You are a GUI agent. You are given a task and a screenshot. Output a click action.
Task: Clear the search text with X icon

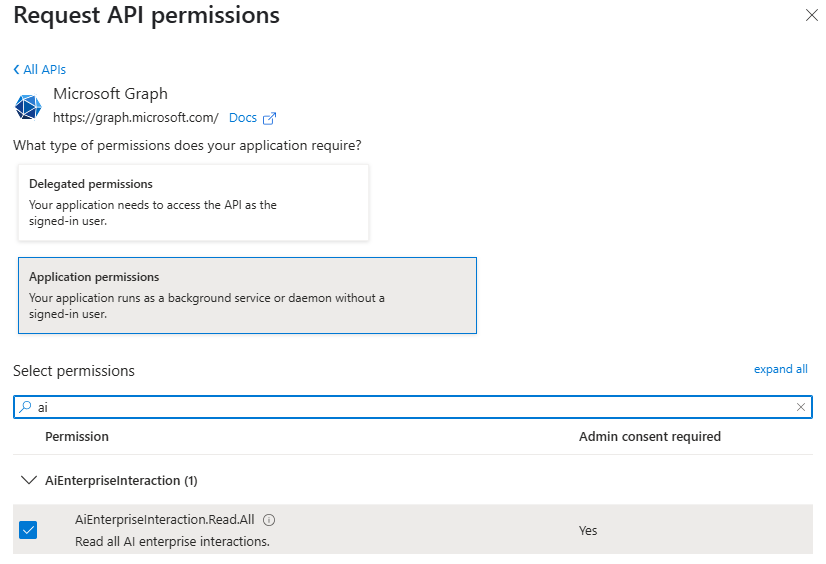coord(801,407)
